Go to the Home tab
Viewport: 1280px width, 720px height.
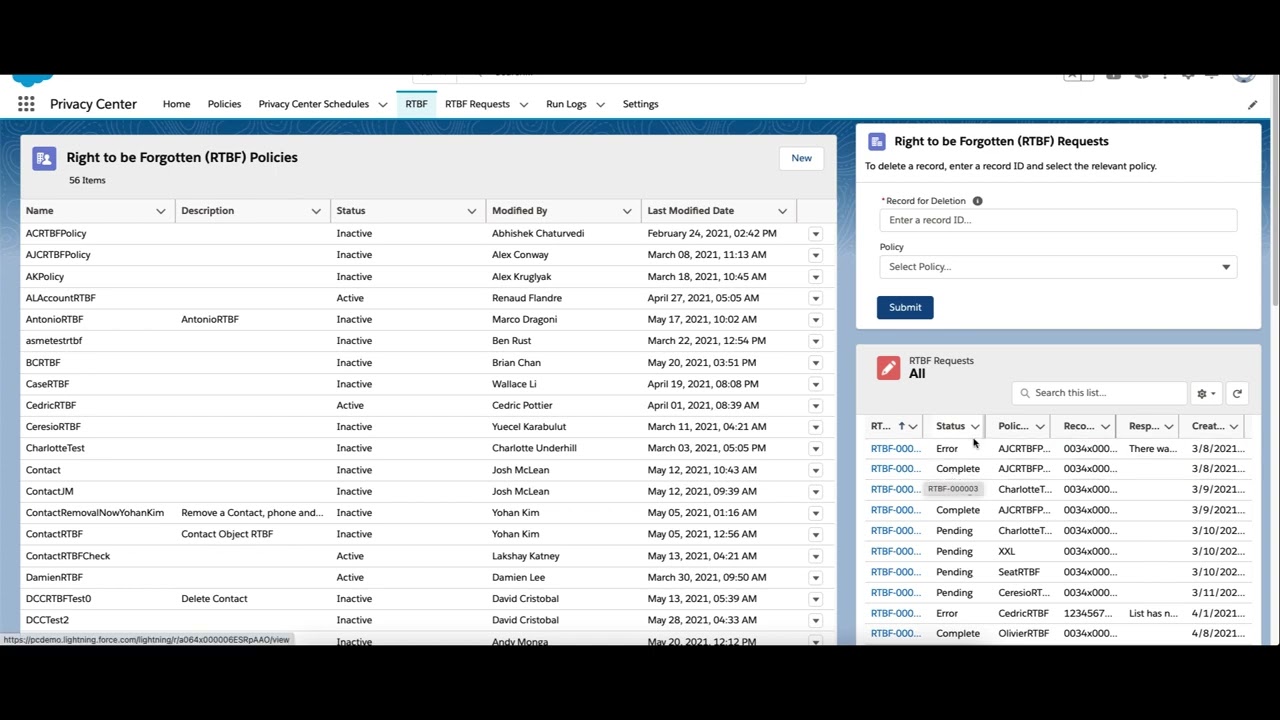click(176, 104)
